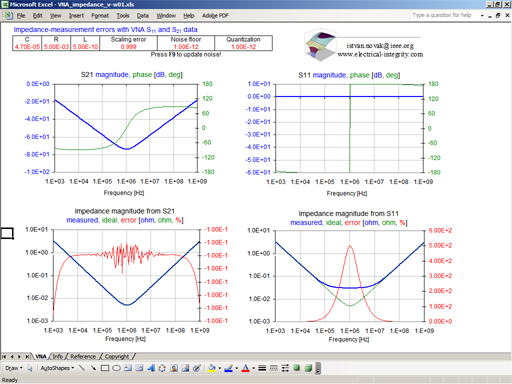The width and height of the screenshot is (512, 384).
Task: Select the C value cell 4.70E-05
Action: 27,47
